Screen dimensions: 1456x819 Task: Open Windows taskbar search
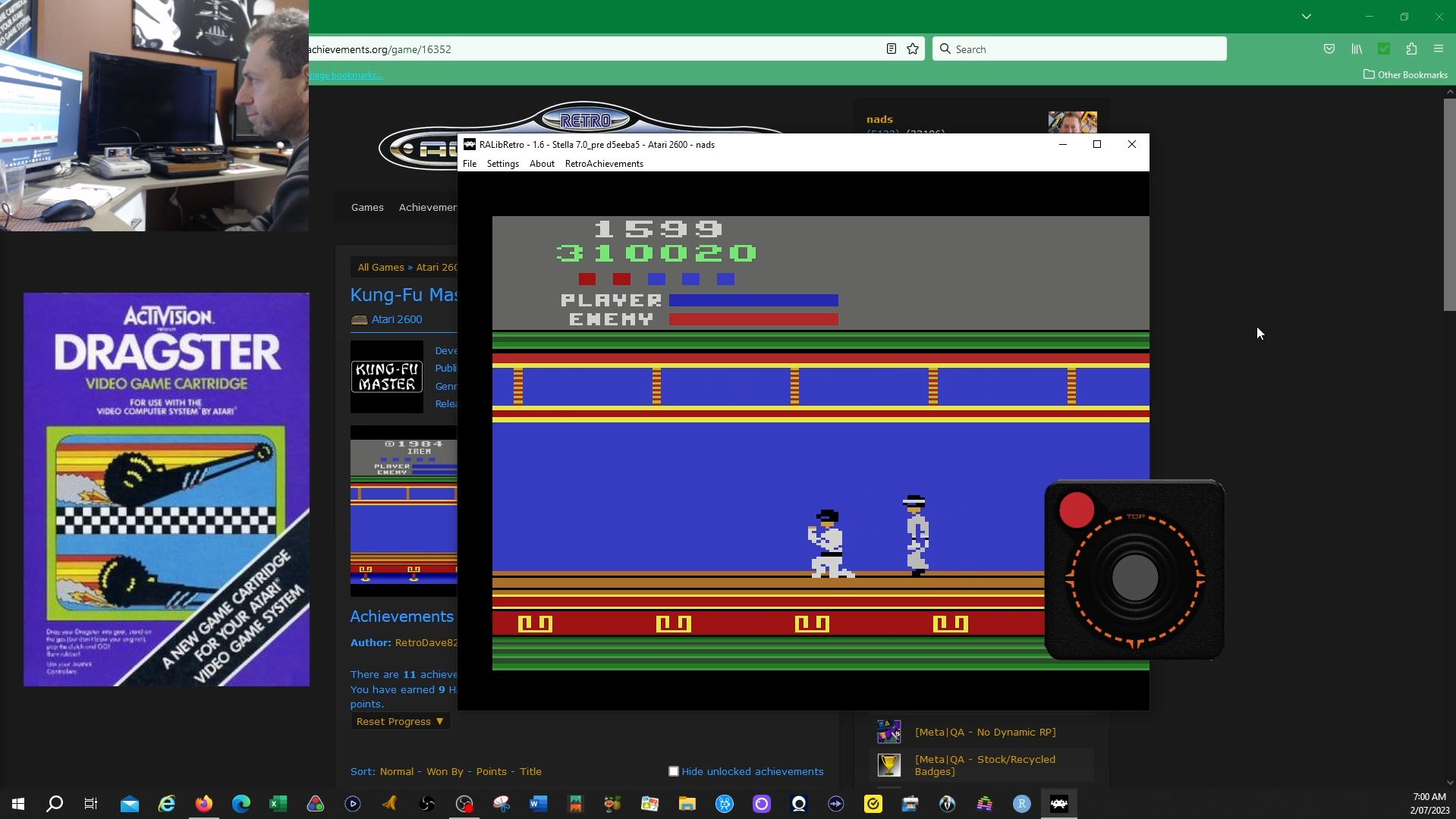pos(55,804)
